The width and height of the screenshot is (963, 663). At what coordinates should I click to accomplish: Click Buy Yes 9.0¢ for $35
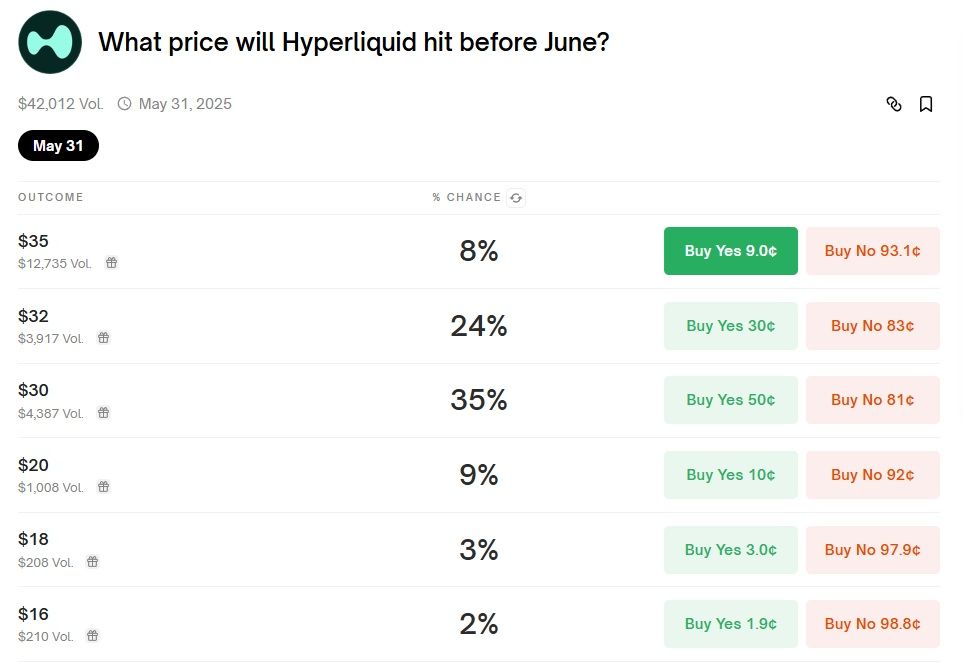point(730,251)
